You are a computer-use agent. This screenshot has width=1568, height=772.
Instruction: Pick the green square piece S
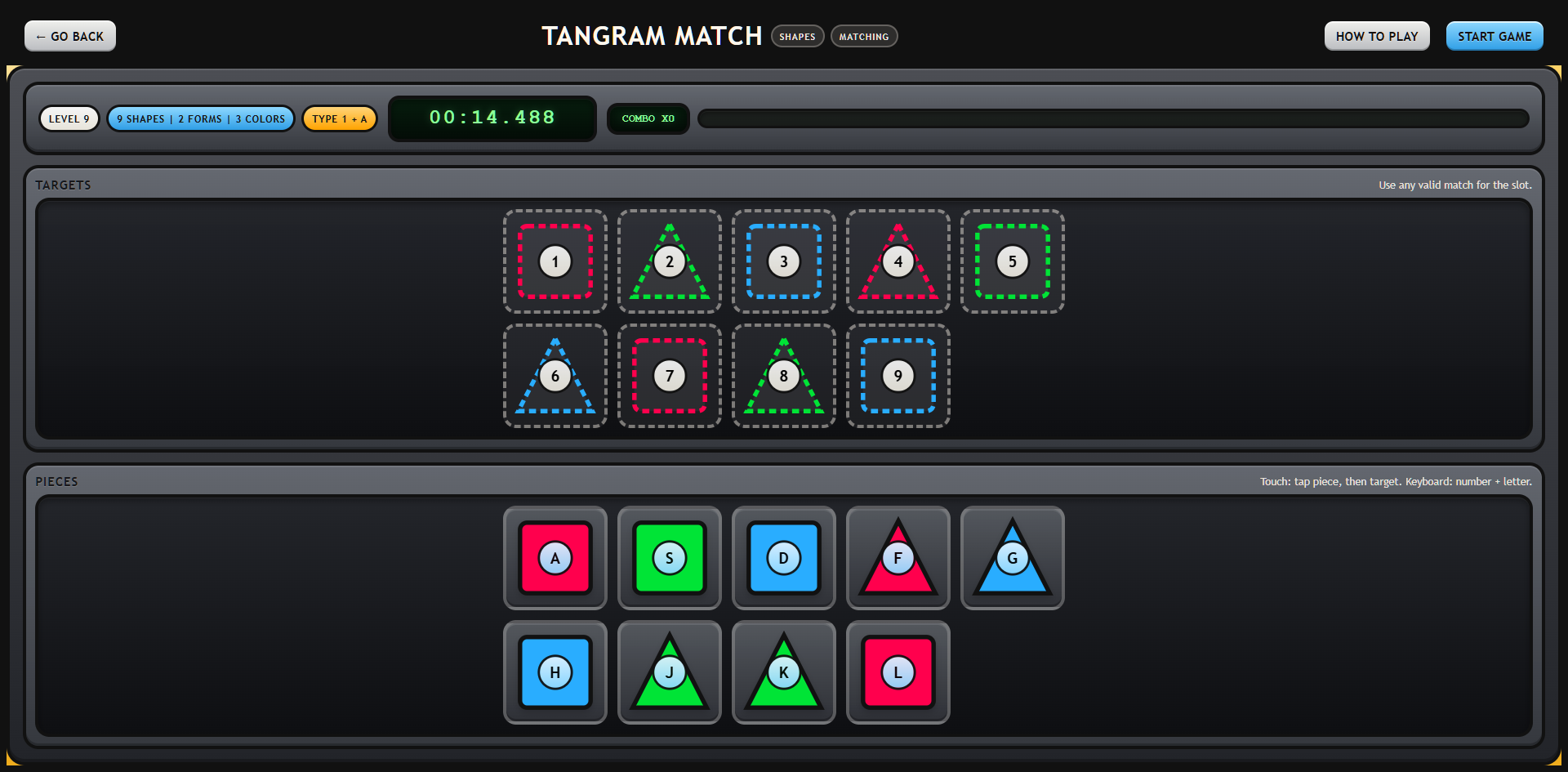click(670, 558)
